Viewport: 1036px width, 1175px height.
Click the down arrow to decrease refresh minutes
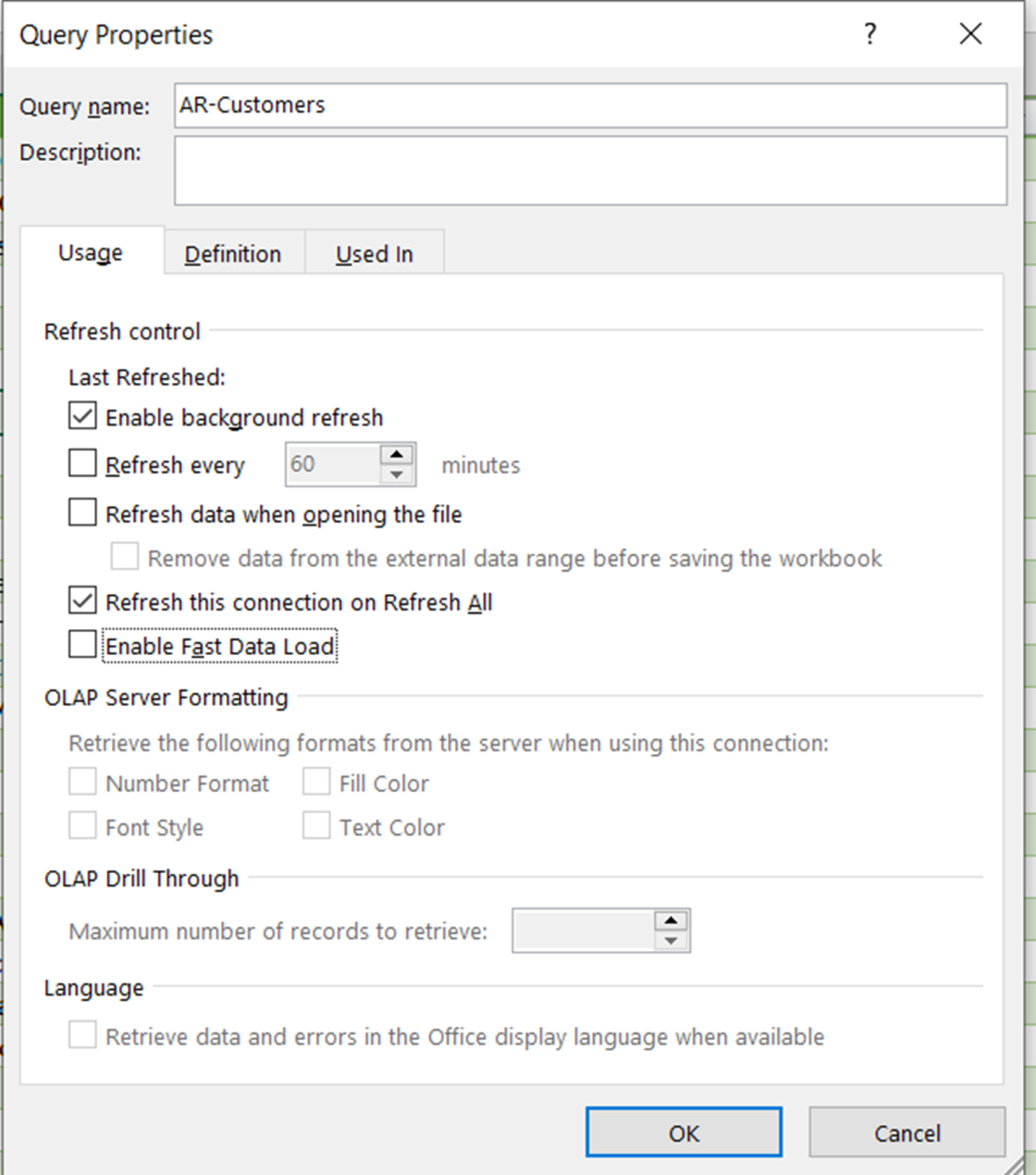tap(396, 475)
